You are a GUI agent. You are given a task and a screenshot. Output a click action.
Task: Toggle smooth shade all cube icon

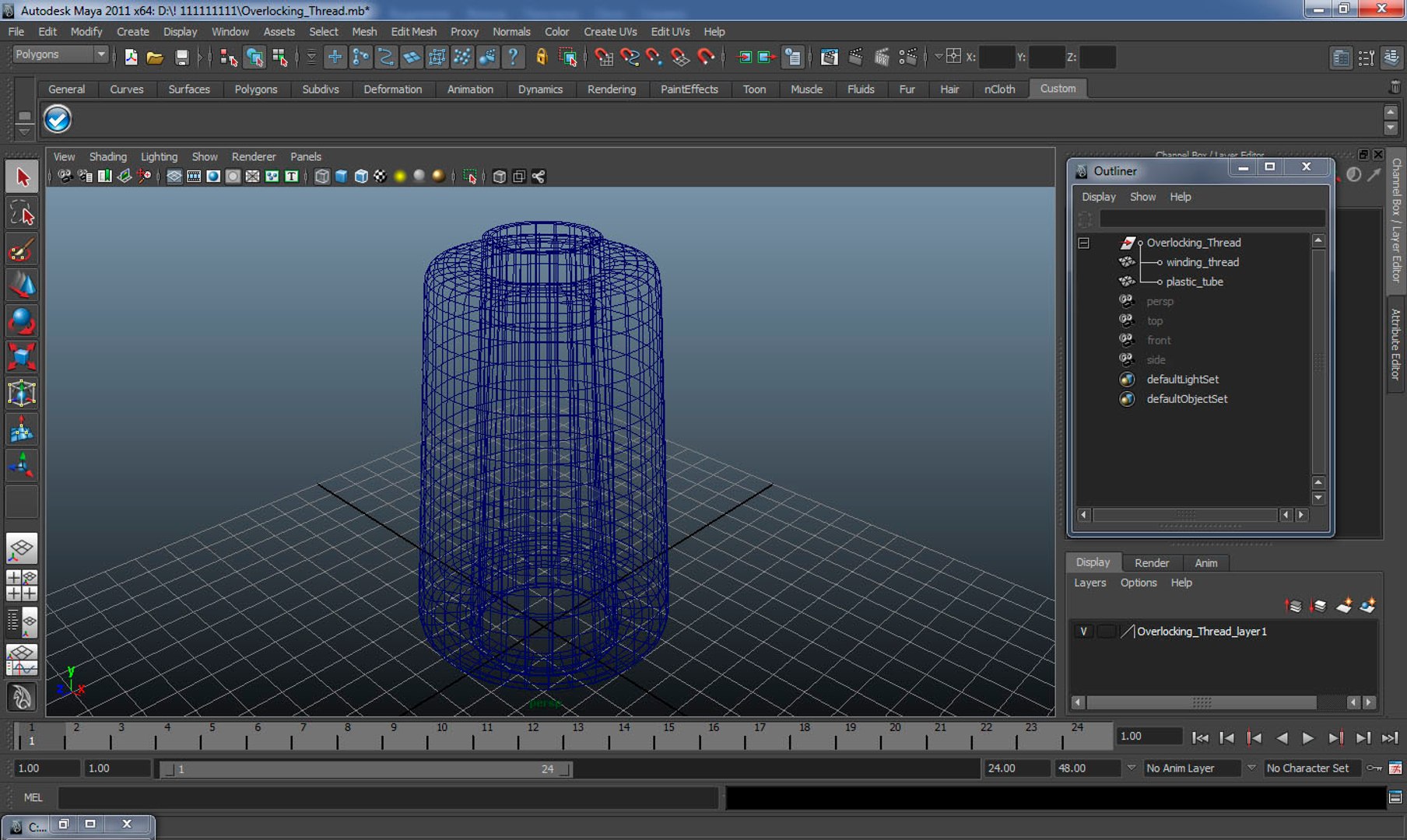coord(341,177)
